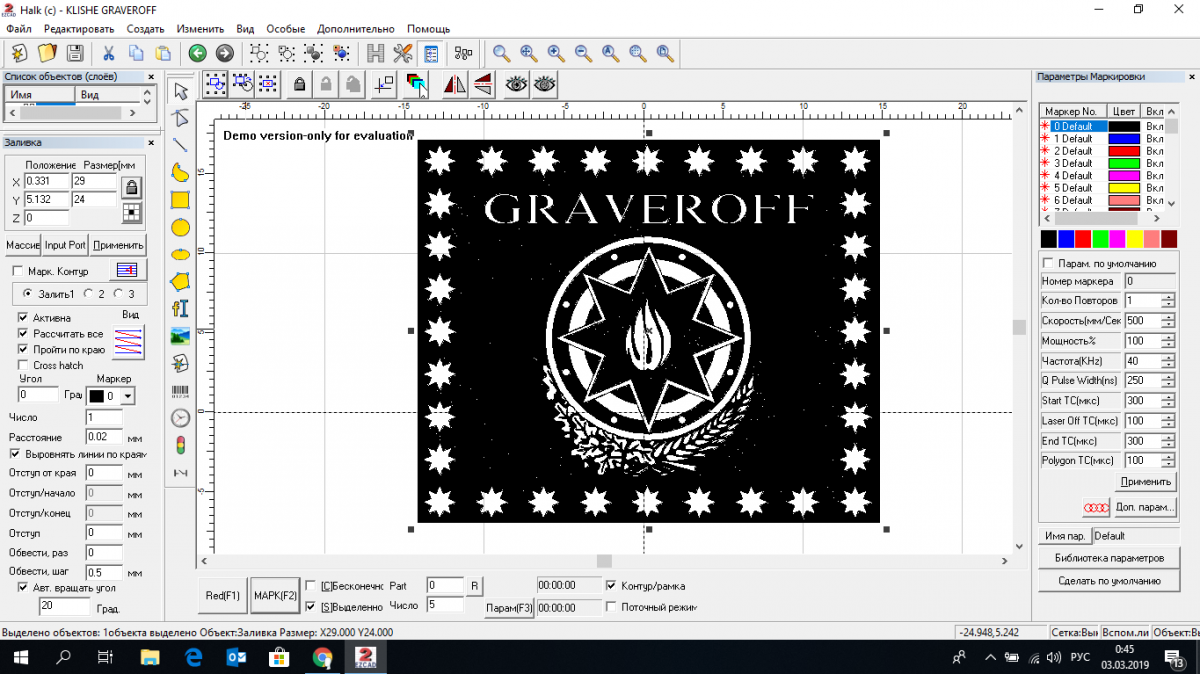1200x674 pixels.
Task: Select the rectangle drawing tool
Action: coord(181,199)
